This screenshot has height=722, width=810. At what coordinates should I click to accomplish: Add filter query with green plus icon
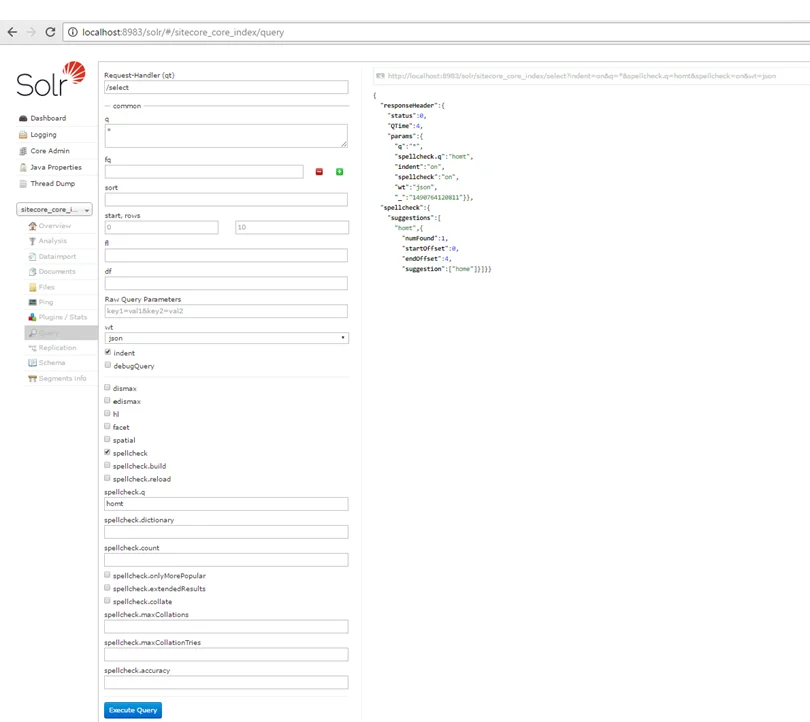339,171
